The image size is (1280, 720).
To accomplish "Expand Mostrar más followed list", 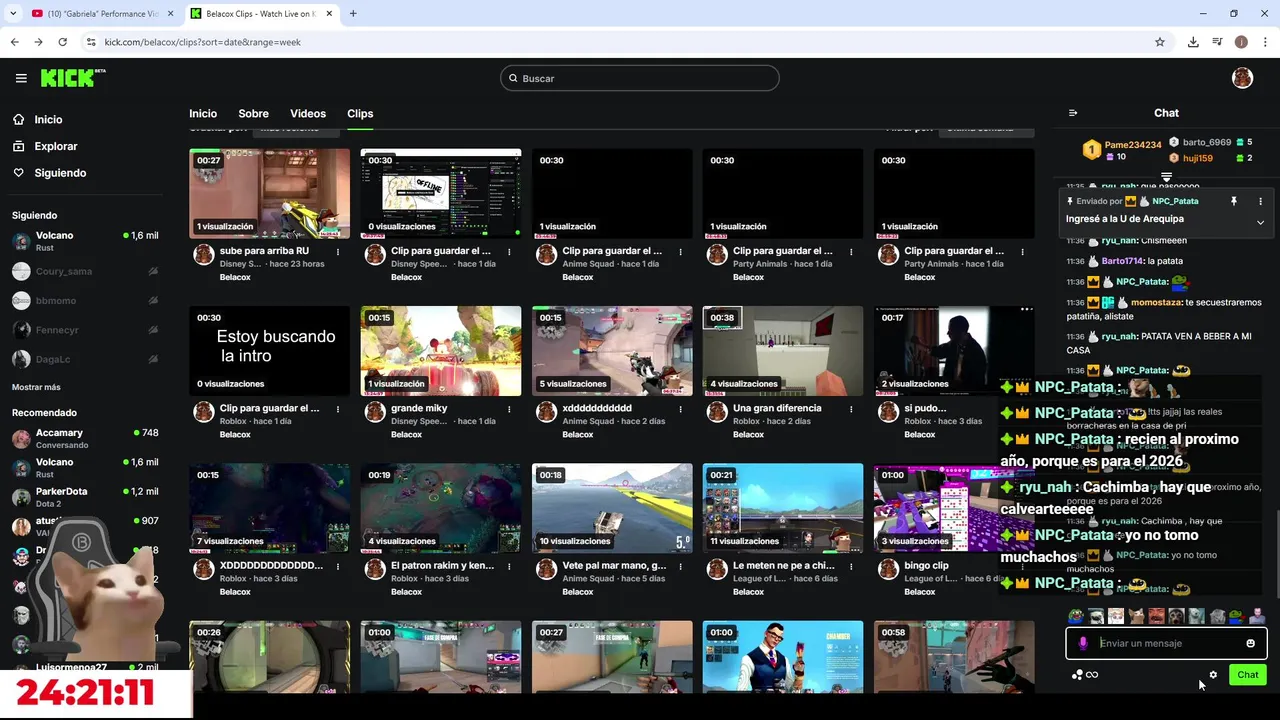I will coord(36,387).
